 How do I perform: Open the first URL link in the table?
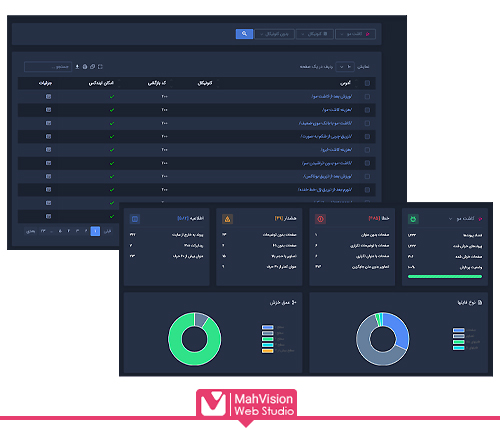(x=332, y=96)
